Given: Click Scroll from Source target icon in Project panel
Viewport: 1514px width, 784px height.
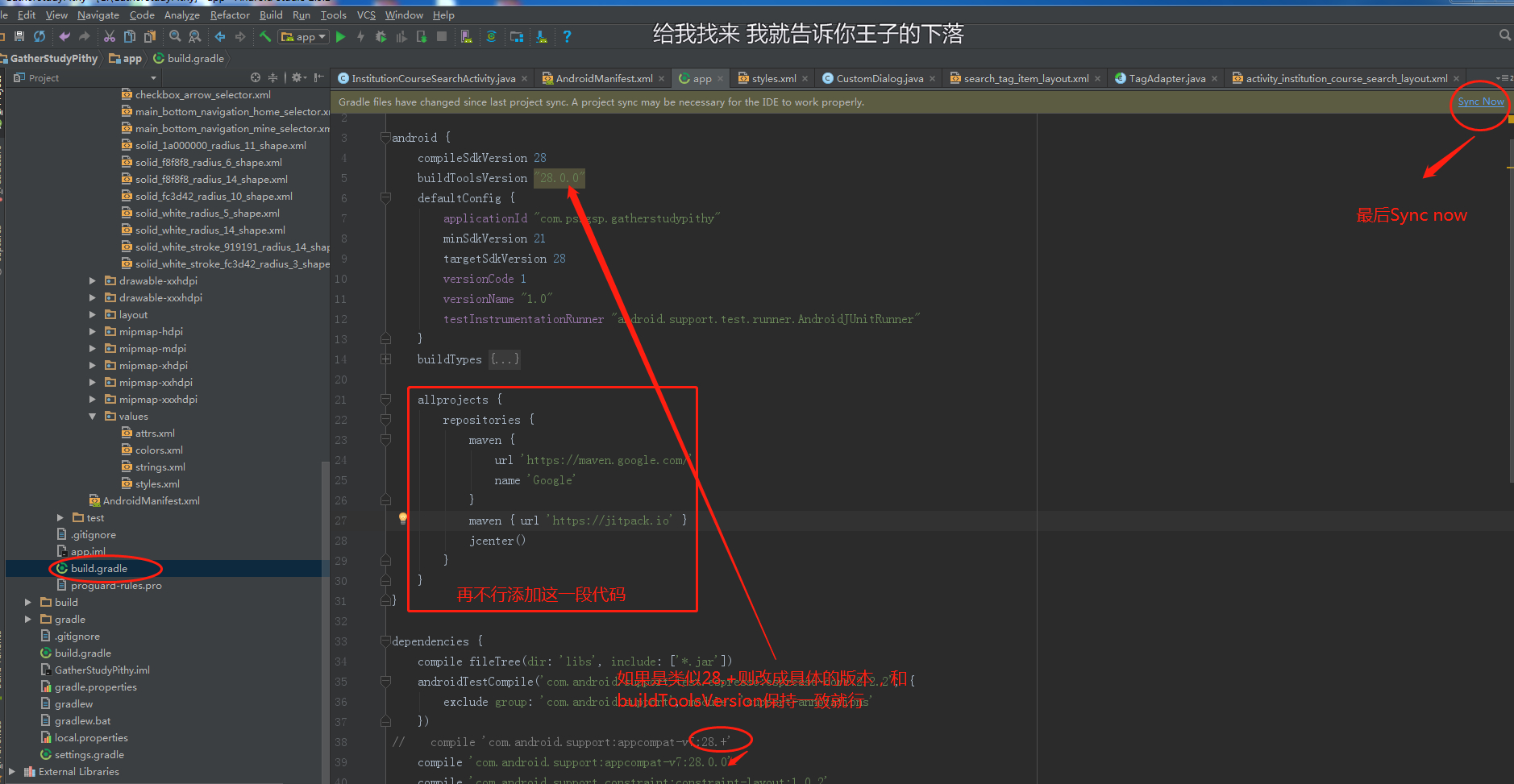Looking at the screenshot, I should click(256, 77).
